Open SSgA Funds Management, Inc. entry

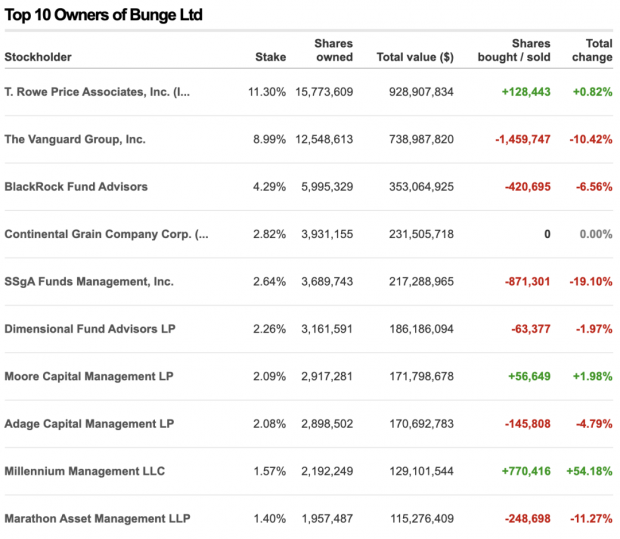89,282
